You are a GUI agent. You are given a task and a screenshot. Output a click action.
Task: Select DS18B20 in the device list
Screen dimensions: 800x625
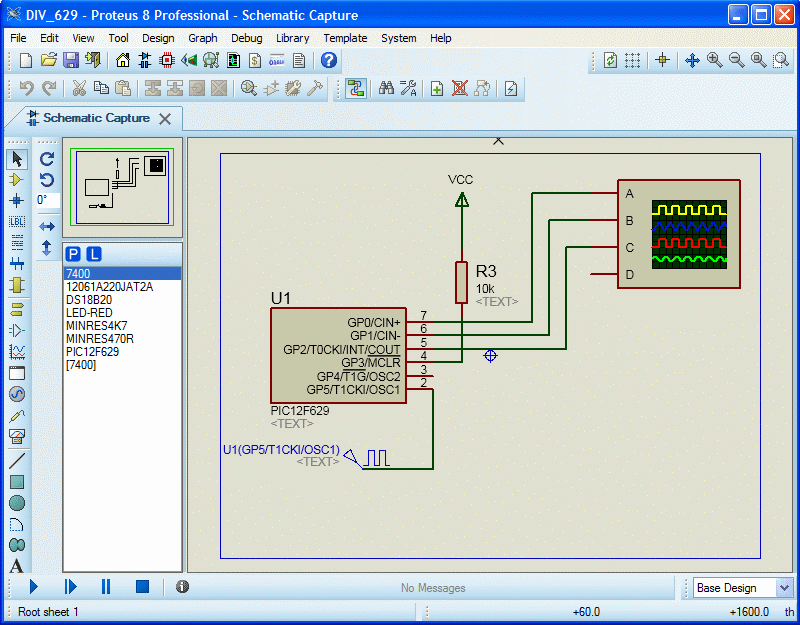point(122,300)
